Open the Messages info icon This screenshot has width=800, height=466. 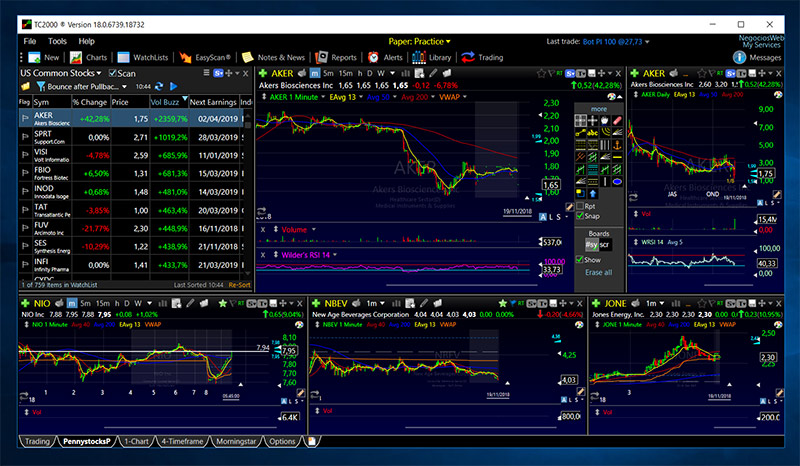pyautogui.click(x=739, y=58)
